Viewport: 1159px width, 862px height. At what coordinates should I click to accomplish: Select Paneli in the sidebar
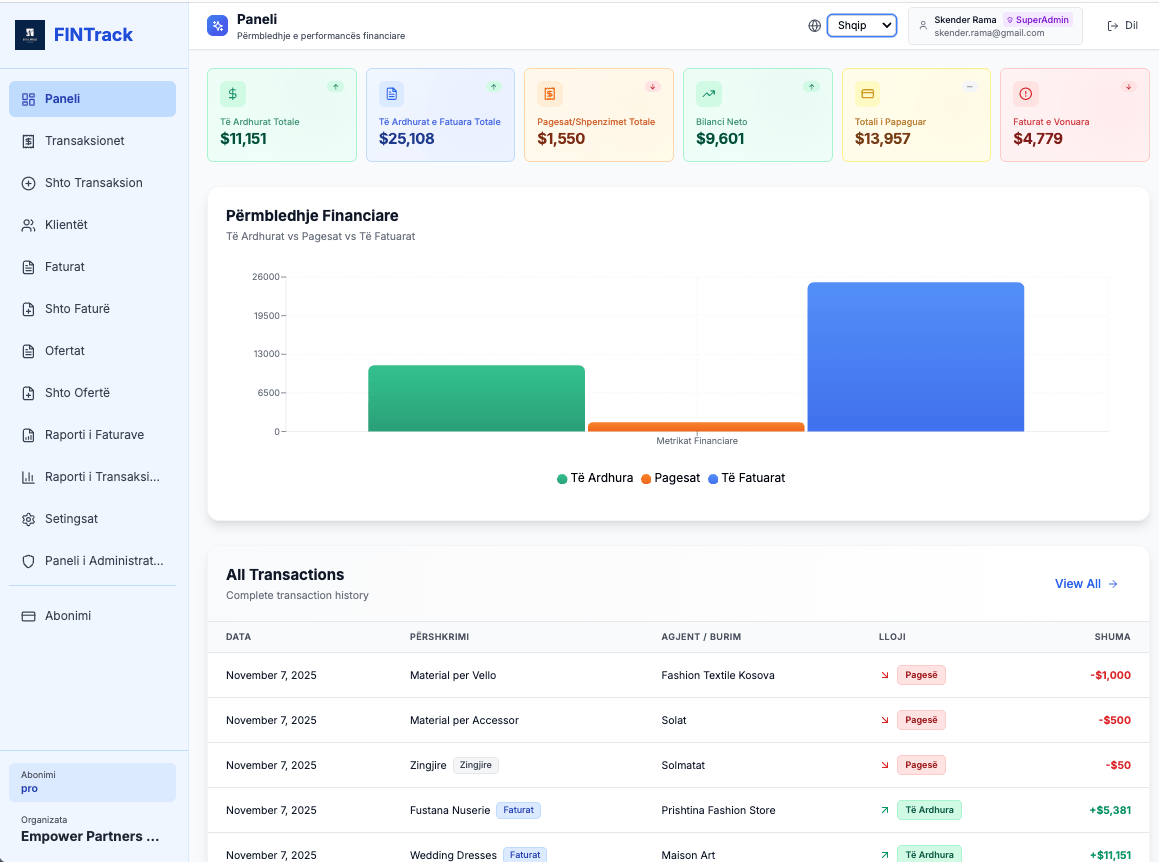(x=92, y=98)
